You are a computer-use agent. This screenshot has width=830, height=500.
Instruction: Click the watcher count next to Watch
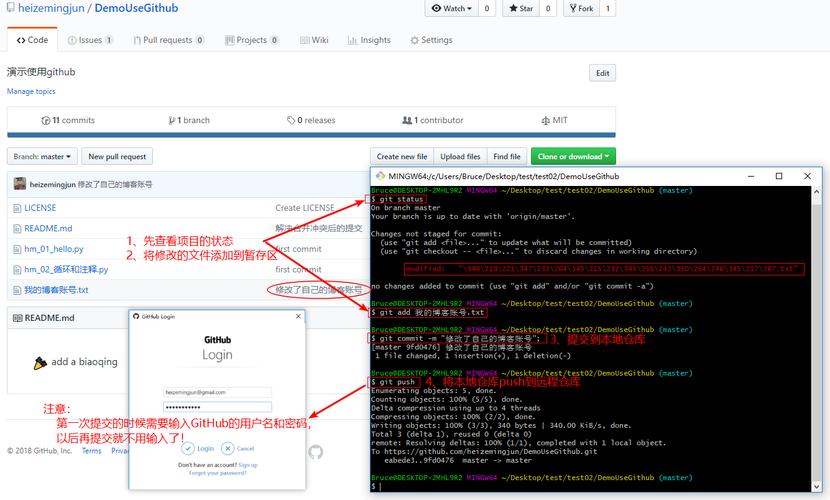tap(487, 8)
